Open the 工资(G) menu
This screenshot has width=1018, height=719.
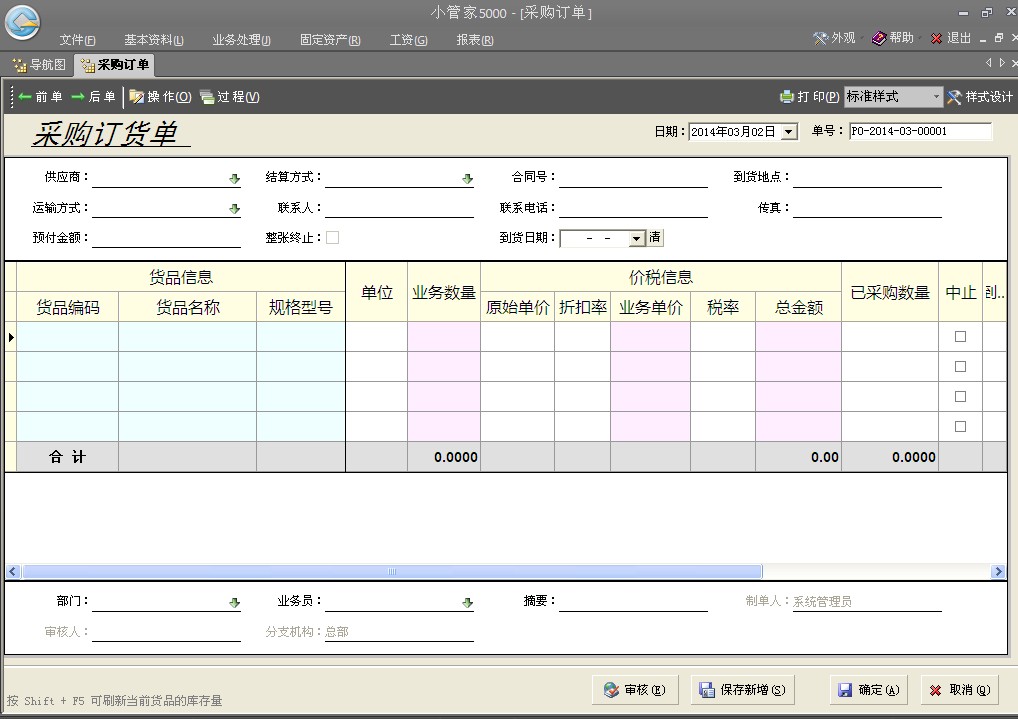point(408,40)
